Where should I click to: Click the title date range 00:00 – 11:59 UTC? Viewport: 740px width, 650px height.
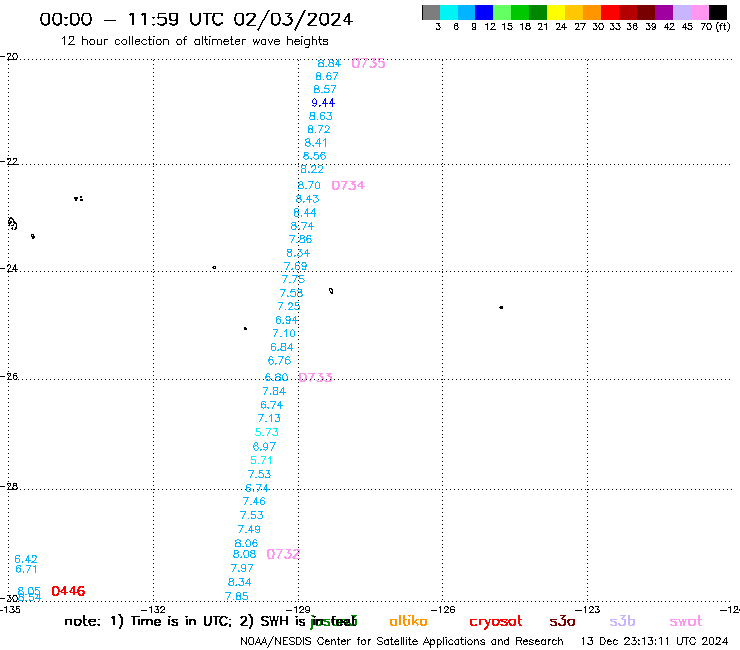[x=196, y=19]
